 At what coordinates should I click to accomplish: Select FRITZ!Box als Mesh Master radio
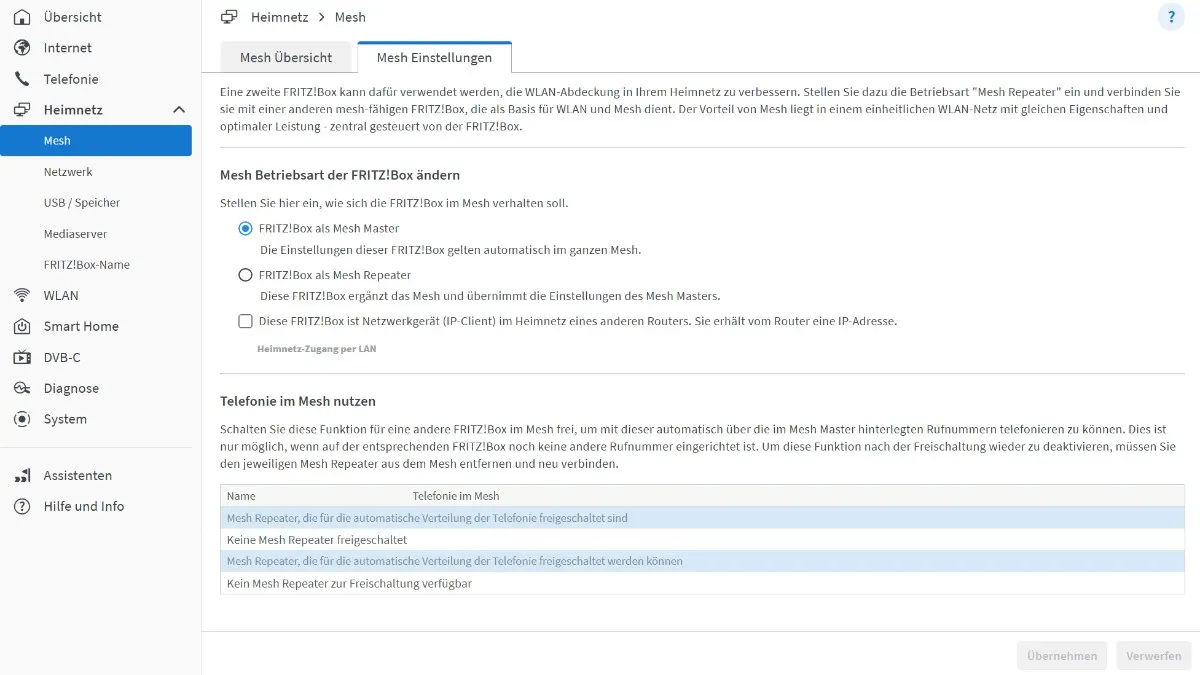click(x=245, y=229)
